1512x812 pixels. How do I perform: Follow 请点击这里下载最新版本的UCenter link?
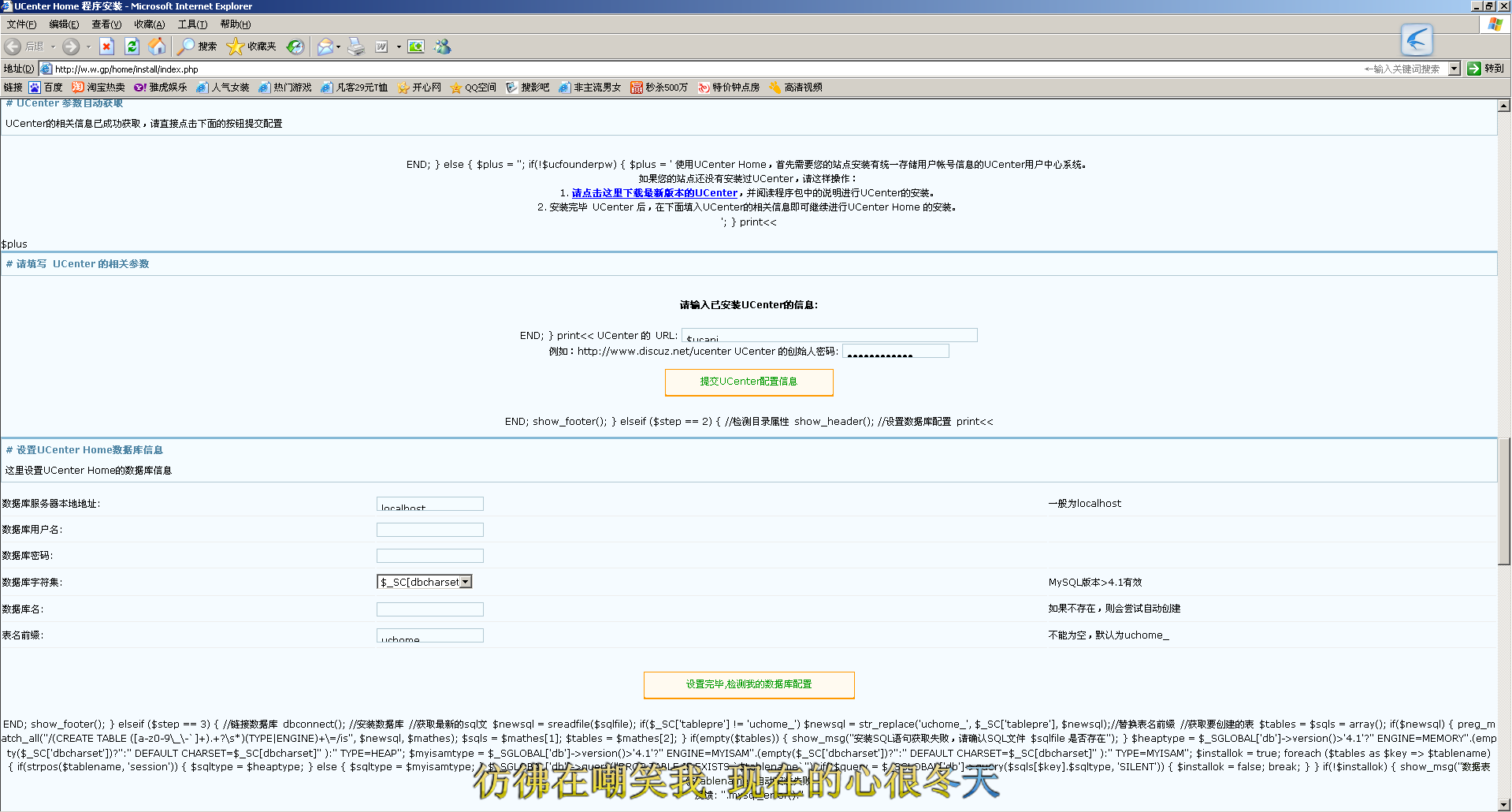click(655, 193)
